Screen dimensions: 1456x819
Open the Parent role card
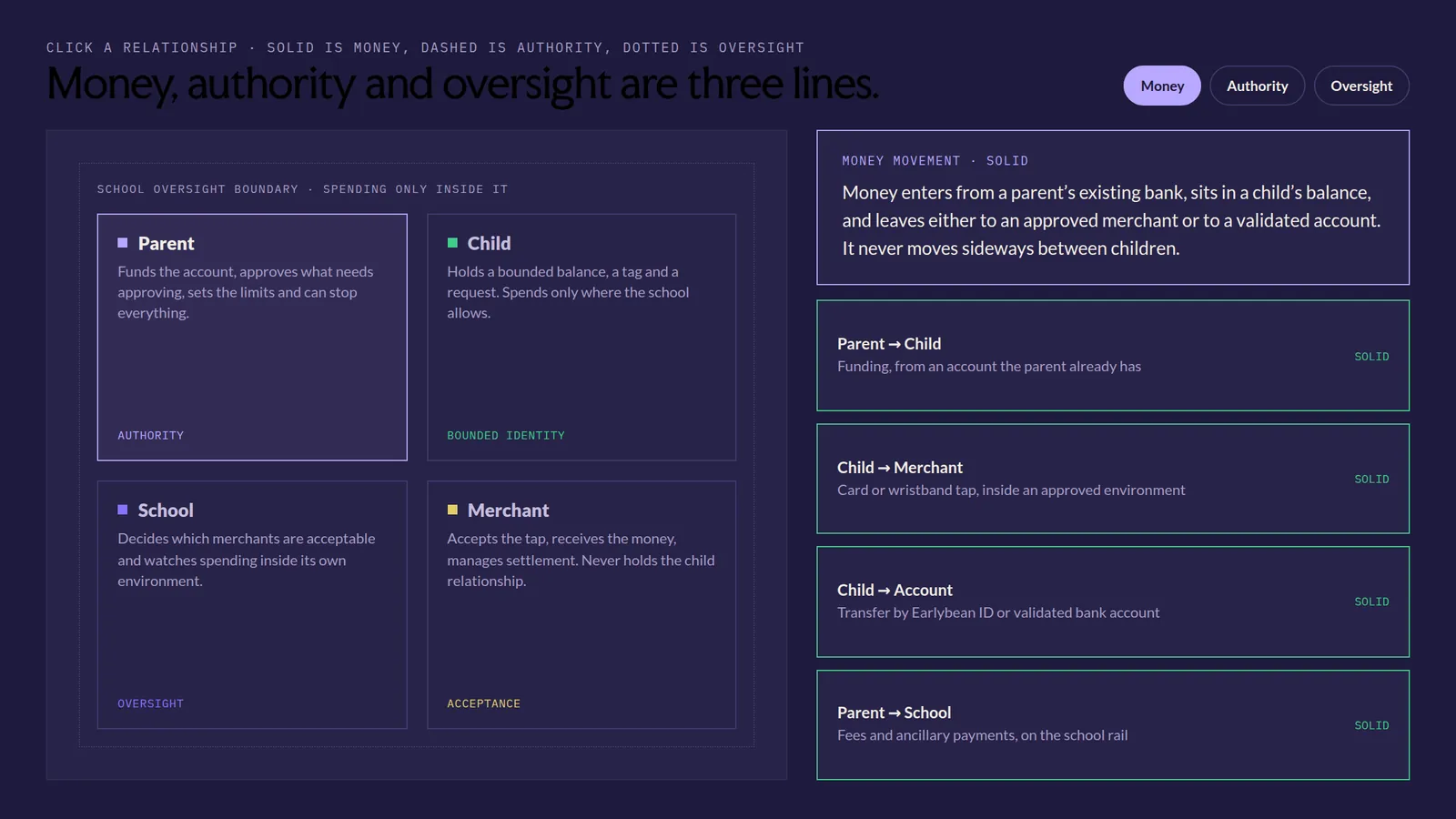(252, 337)
